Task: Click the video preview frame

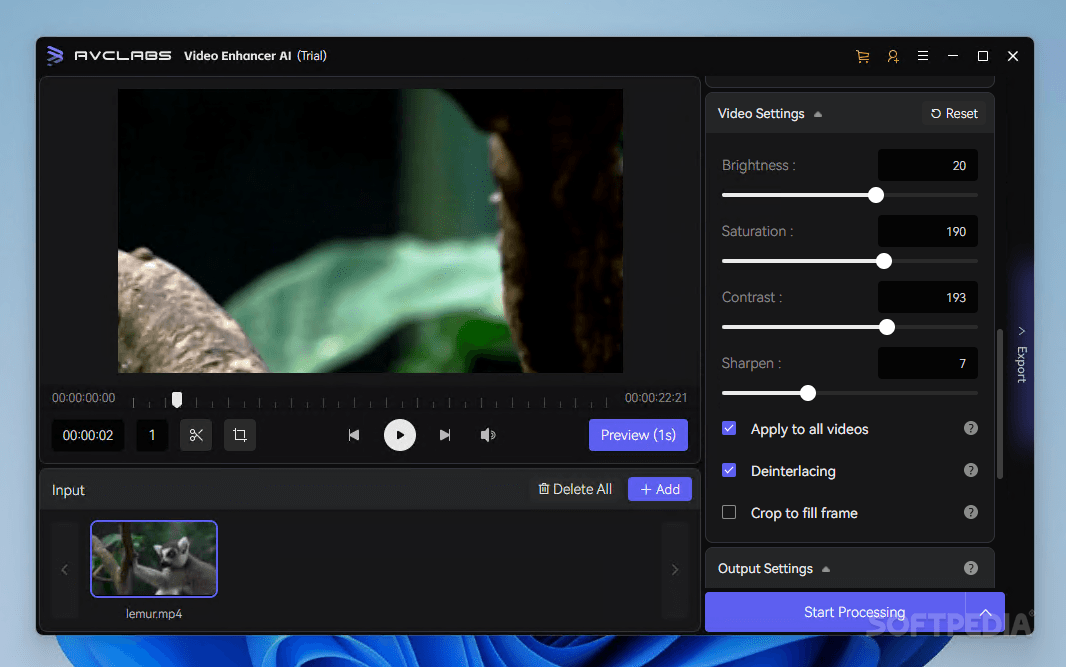Action: pyautogui.click(x=371, y=230)
